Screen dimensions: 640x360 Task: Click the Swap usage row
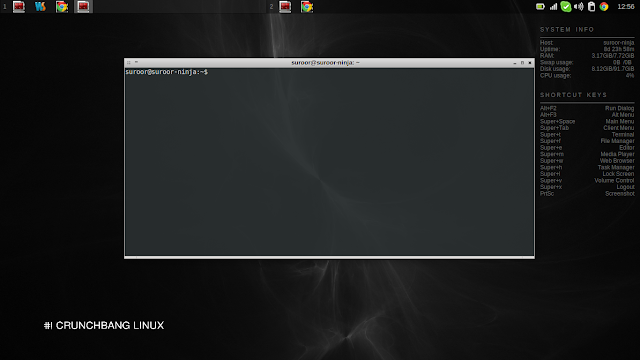(587, 62)
